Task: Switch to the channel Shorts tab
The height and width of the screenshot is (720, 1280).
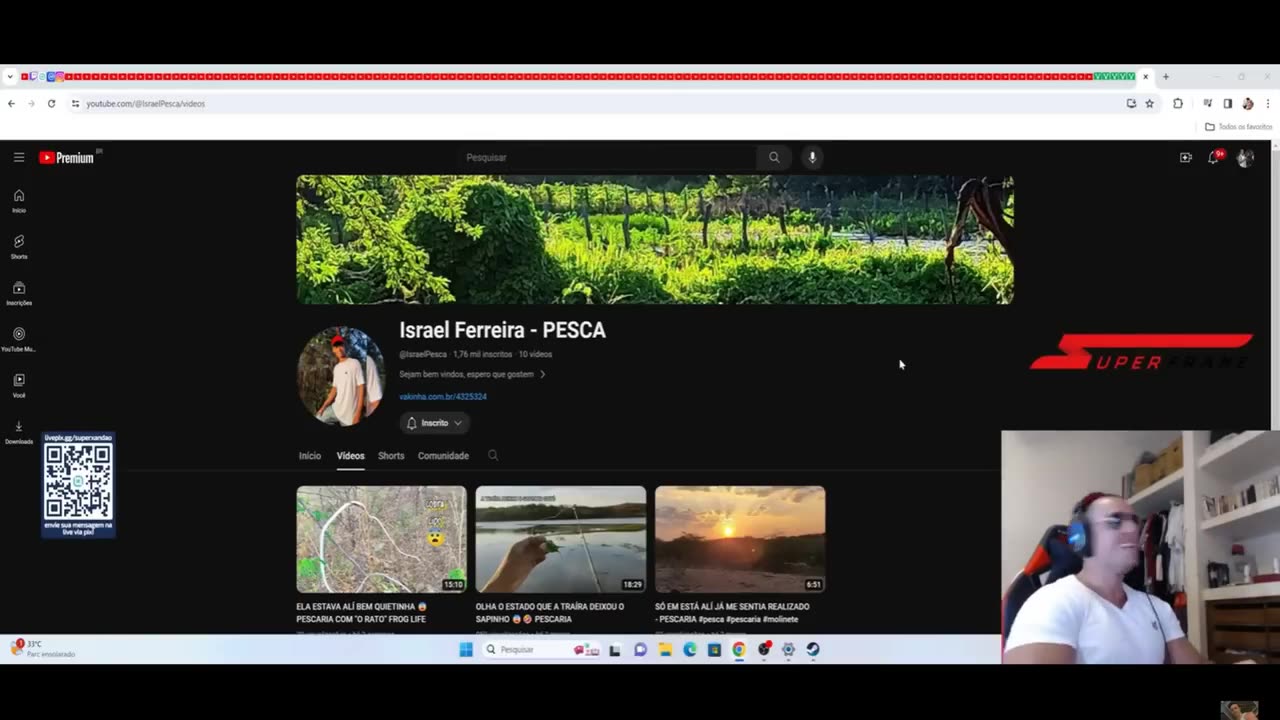Action: pos(391,456)
